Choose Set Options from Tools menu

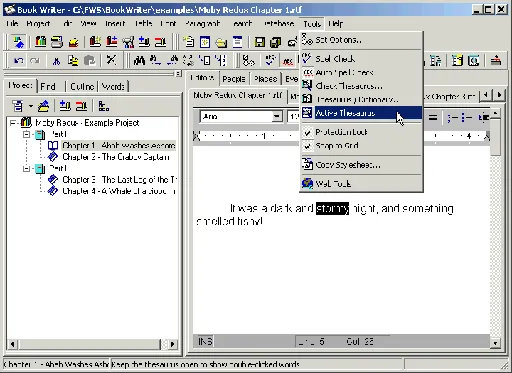click(x=362, y=40)
